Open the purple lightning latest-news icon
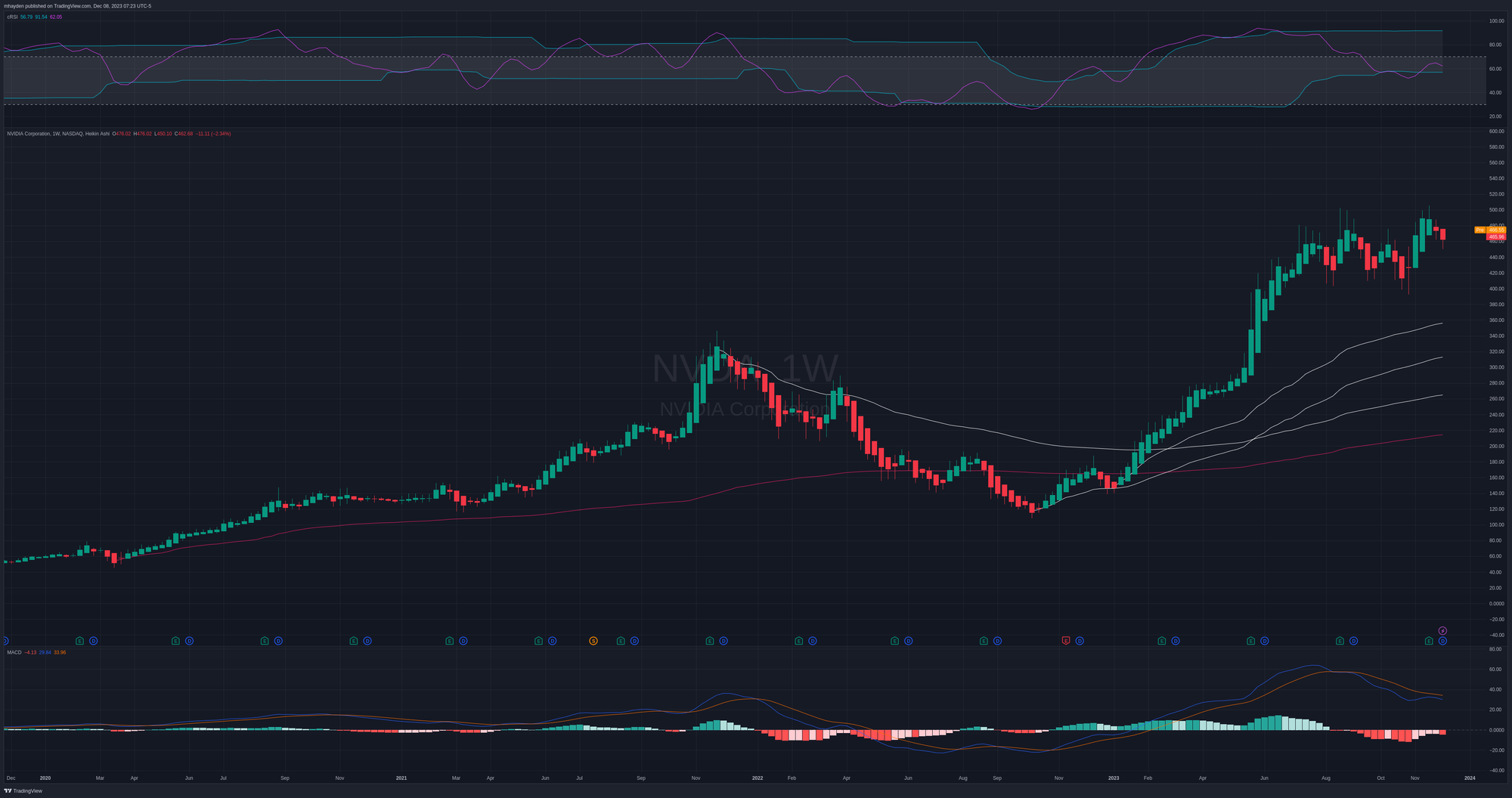1512x798 pixels. 1442,630
